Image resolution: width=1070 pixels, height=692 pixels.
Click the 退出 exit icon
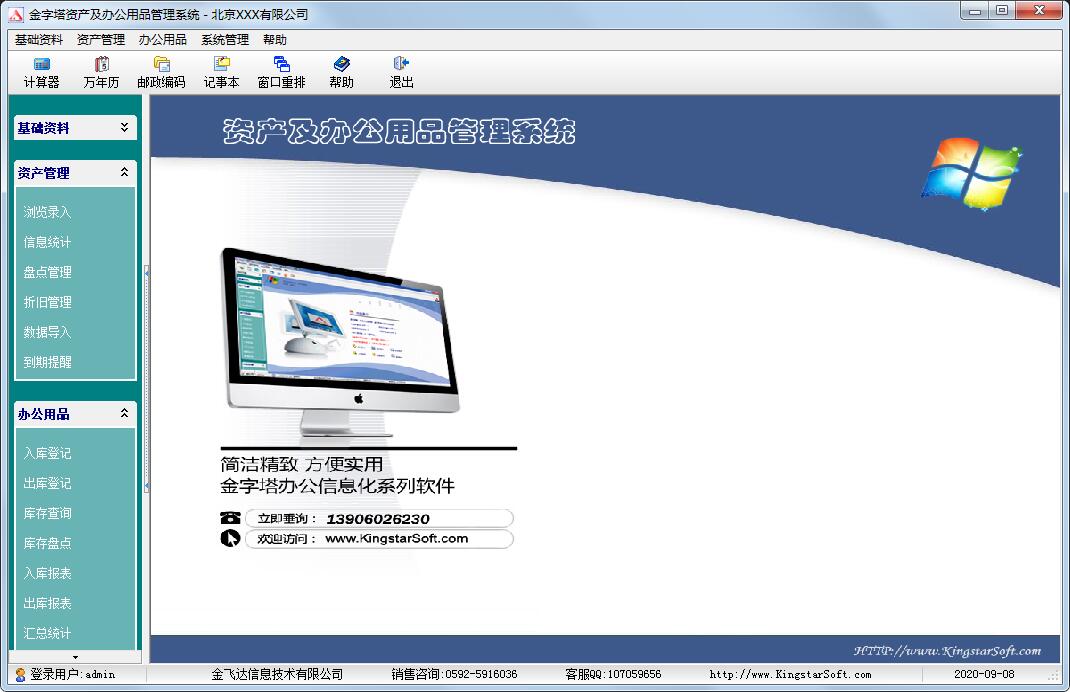[x=401, y=63]
